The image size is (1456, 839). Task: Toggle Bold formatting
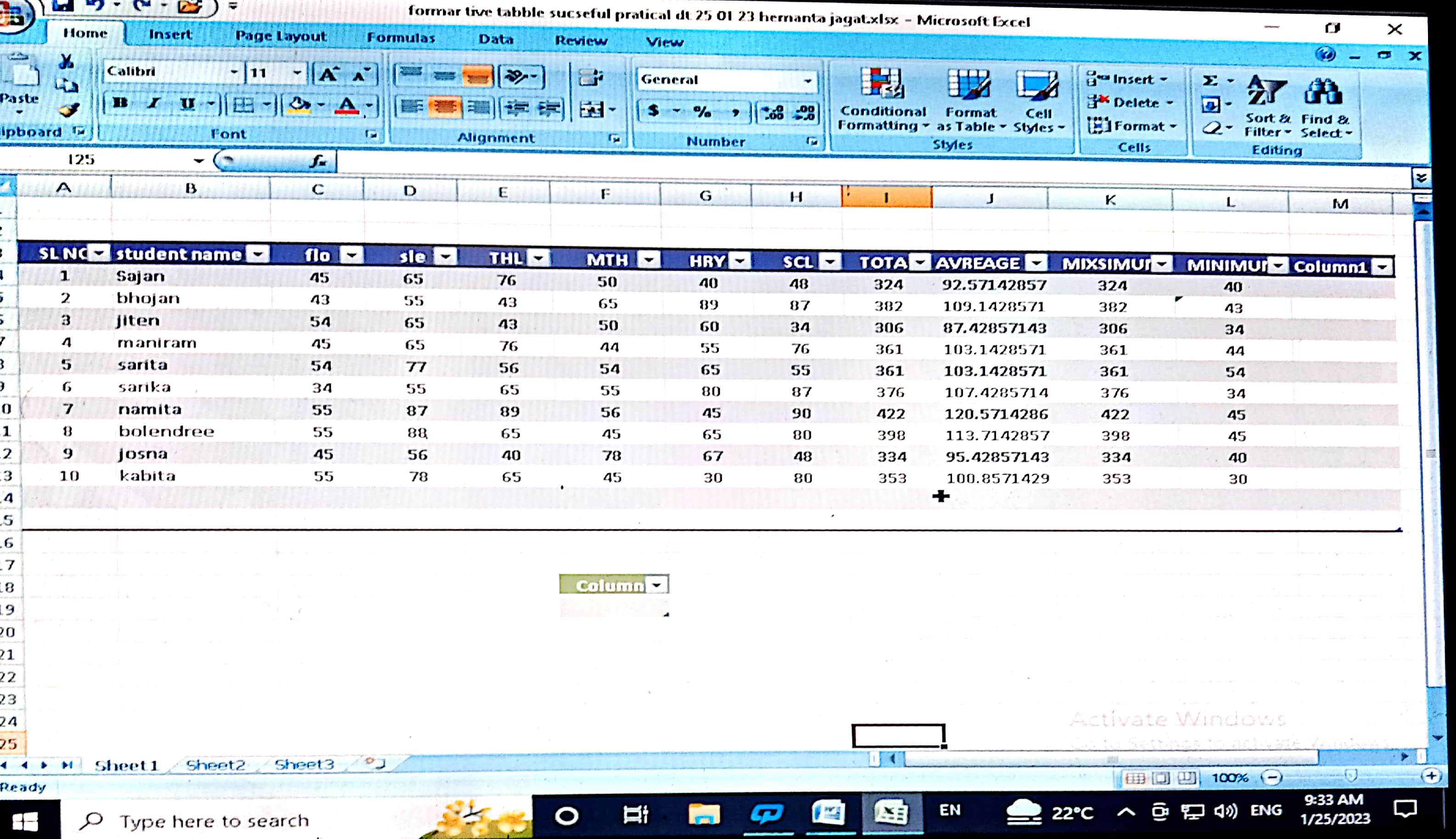[120, 103]
